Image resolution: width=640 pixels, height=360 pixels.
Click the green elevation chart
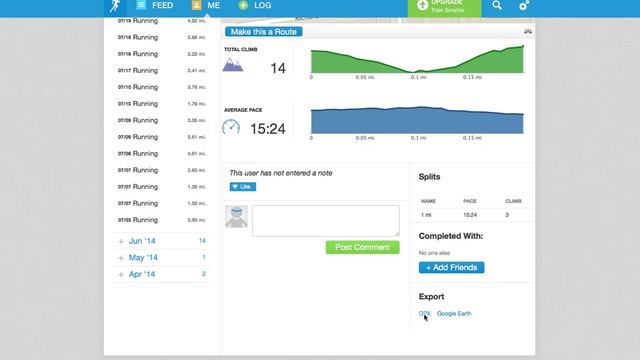pyautogui.click(x=417, y=60)
